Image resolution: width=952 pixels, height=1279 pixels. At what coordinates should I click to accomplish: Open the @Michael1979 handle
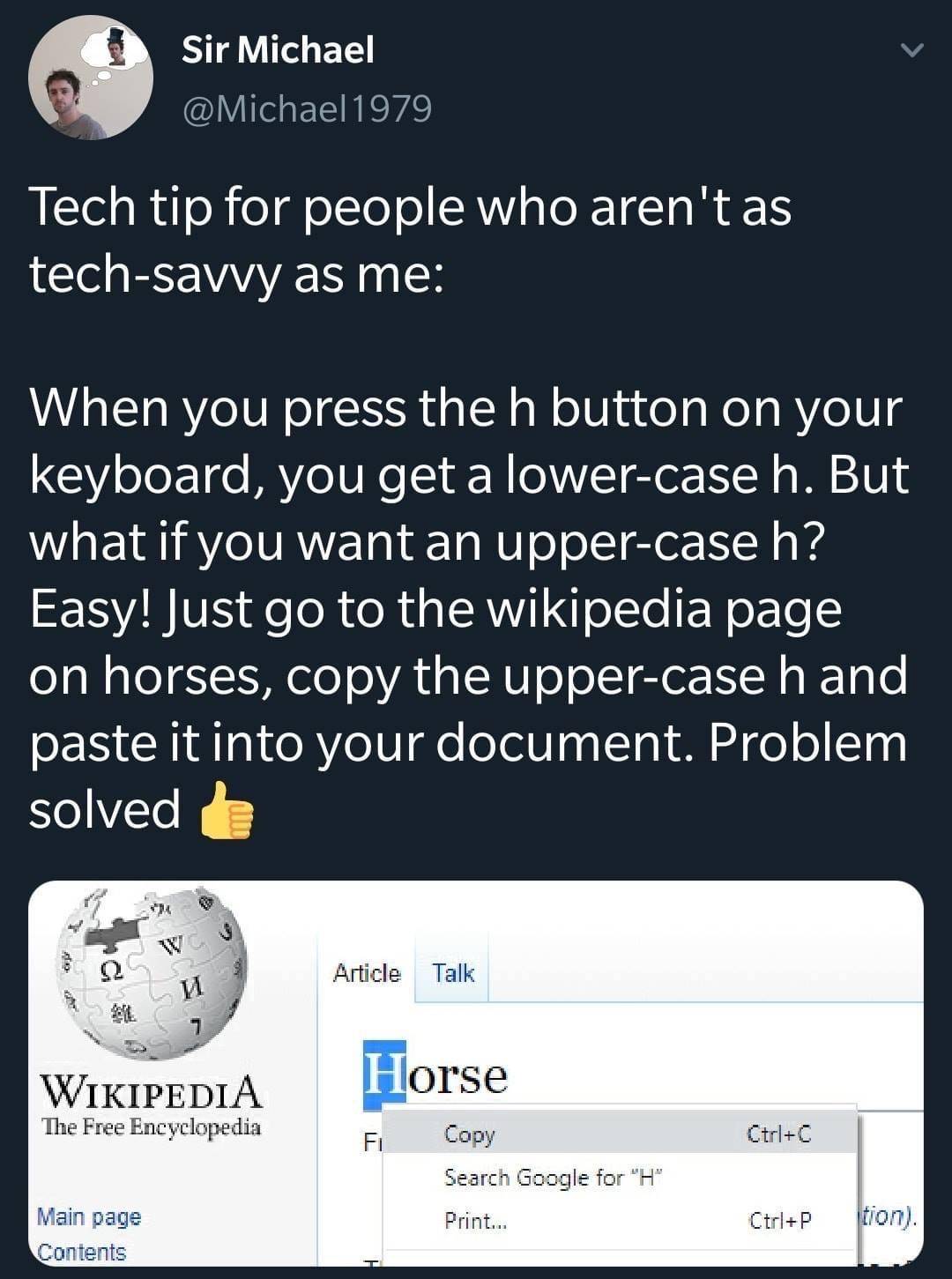(x=307, y=108)
